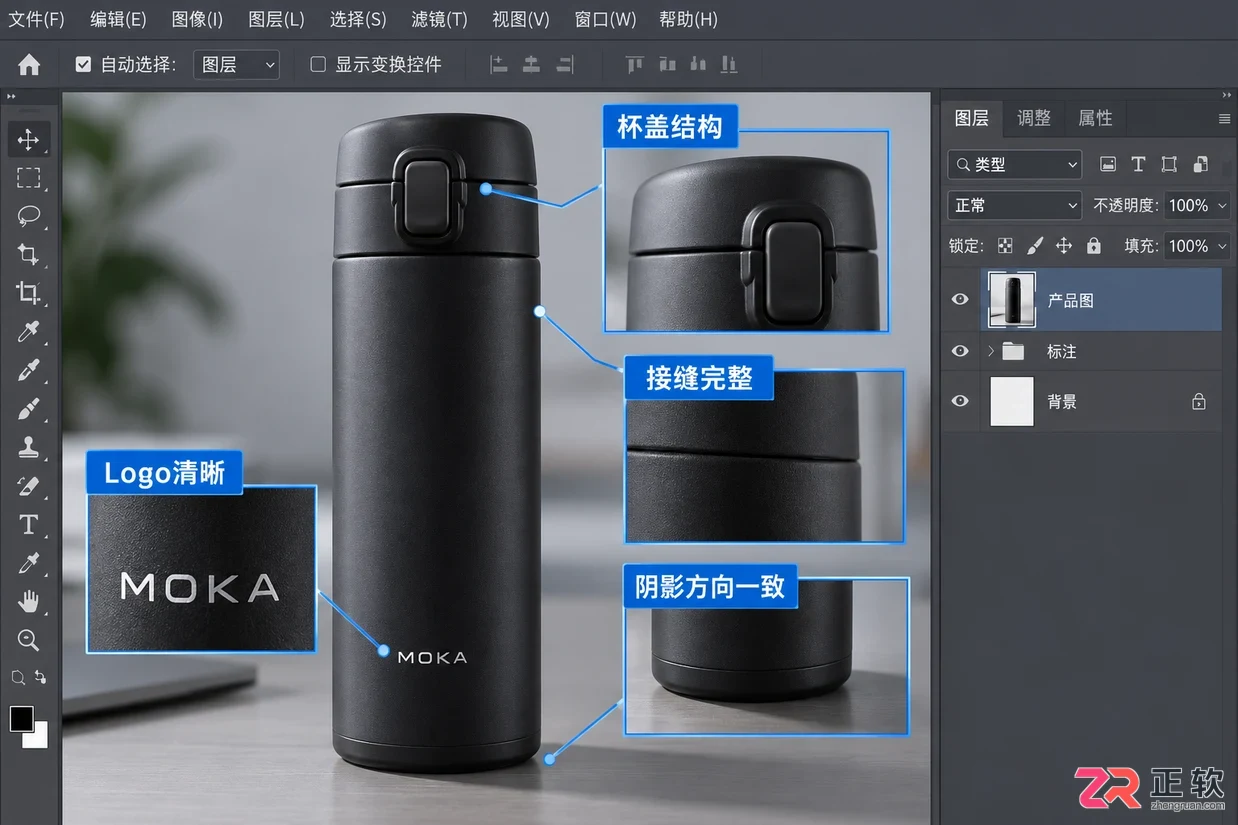The image size is (1238, 825).
Task: Expand the 标注 layer group
Action: point(991,351)
